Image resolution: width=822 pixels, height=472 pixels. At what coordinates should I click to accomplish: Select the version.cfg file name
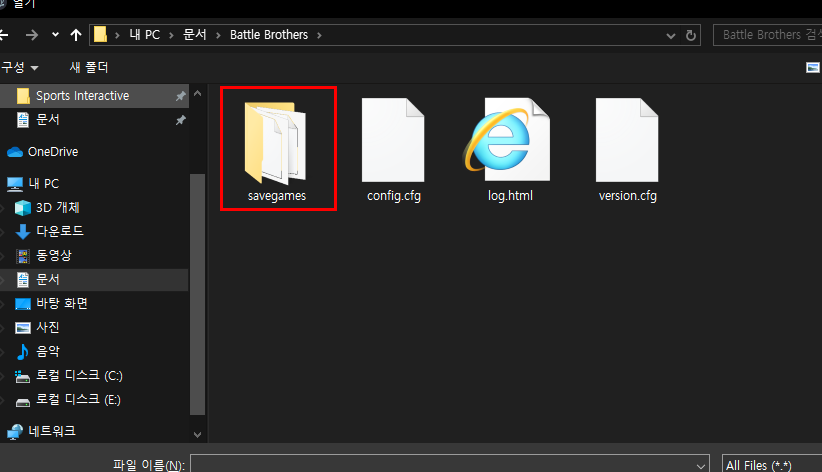pyautogui.click(x=628, y=196)
